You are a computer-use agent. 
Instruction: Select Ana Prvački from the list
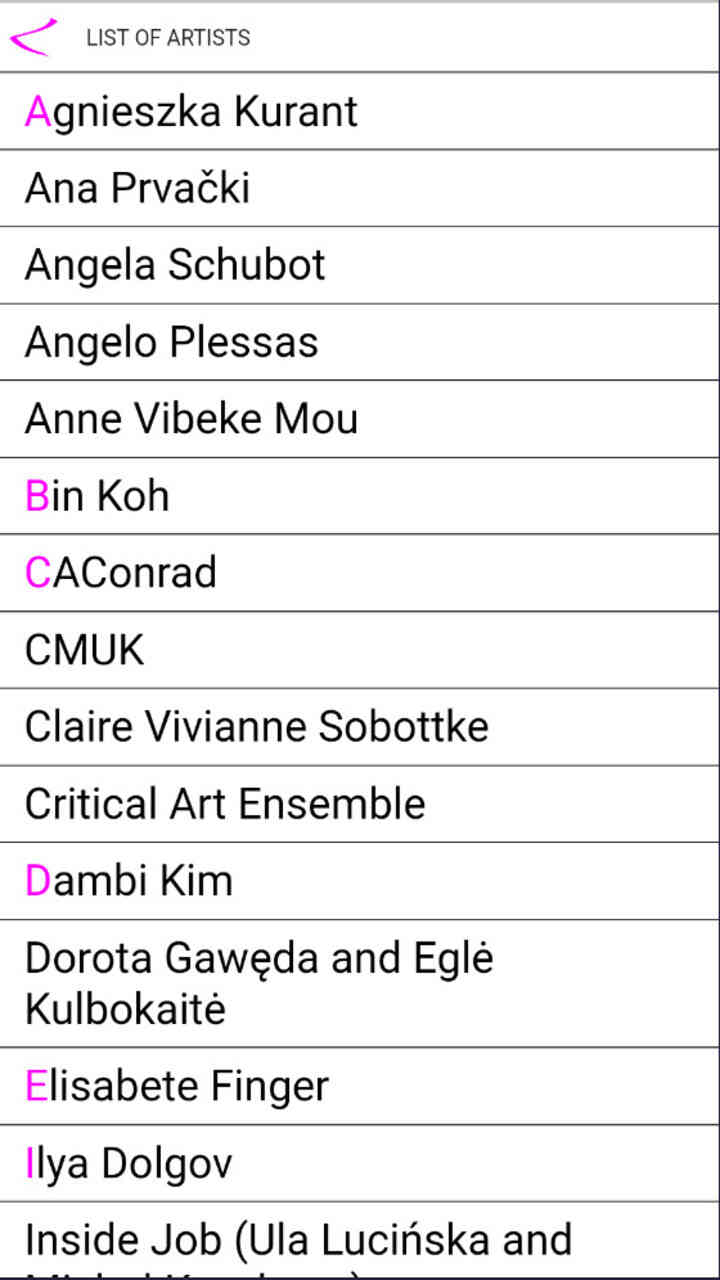tap(138, 188)
